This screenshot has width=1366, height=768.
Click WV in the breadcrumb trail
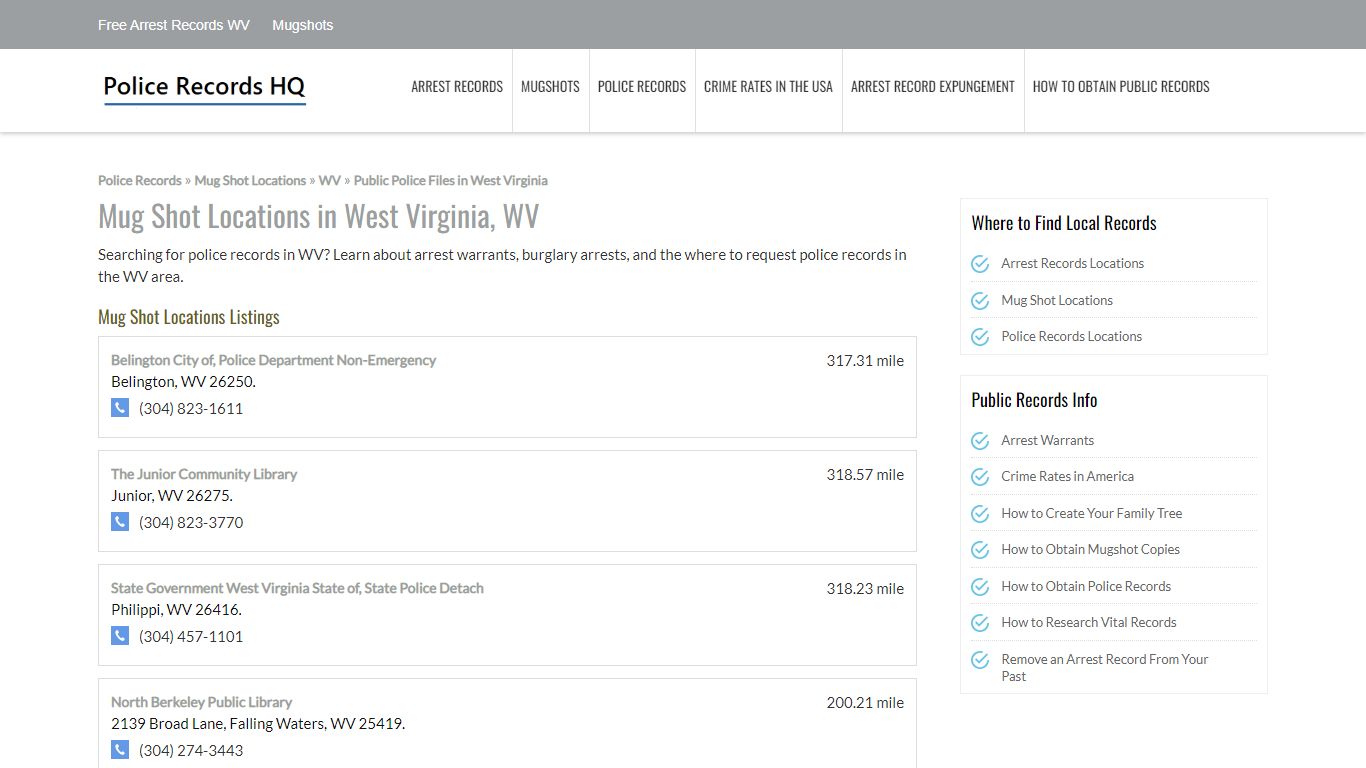tap(330, 181)
